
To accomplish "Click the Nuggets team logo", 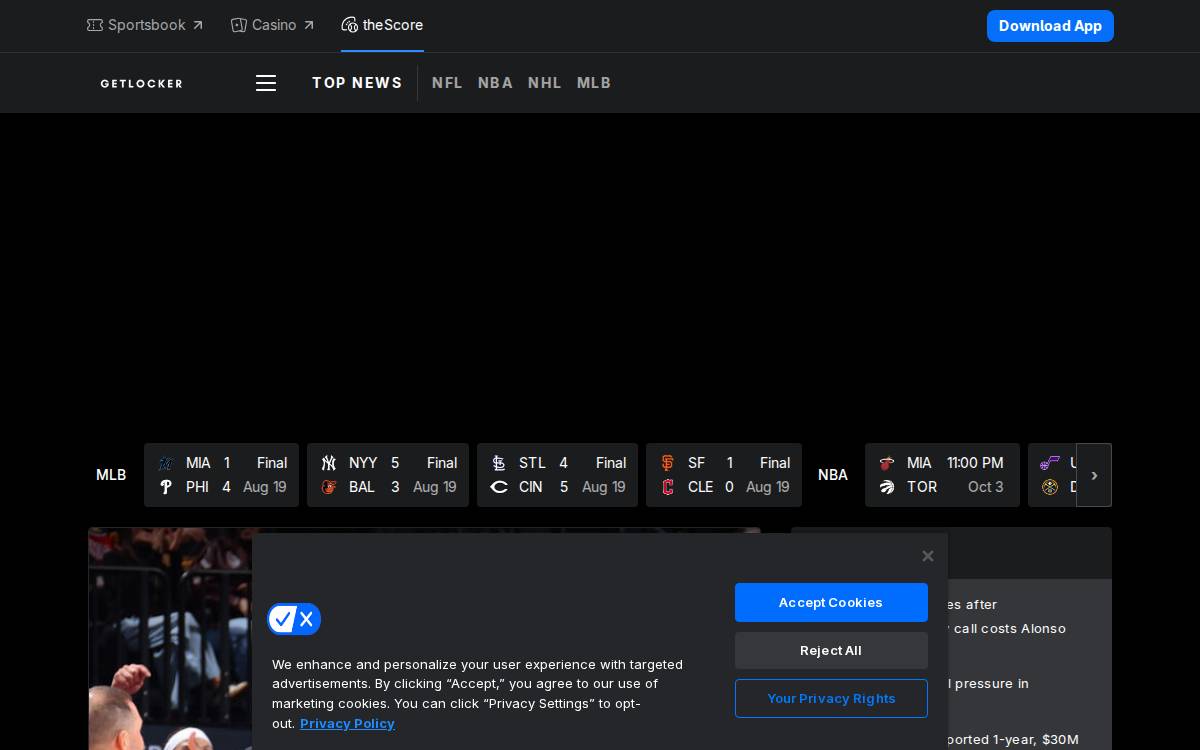I will coord(1050,487).
